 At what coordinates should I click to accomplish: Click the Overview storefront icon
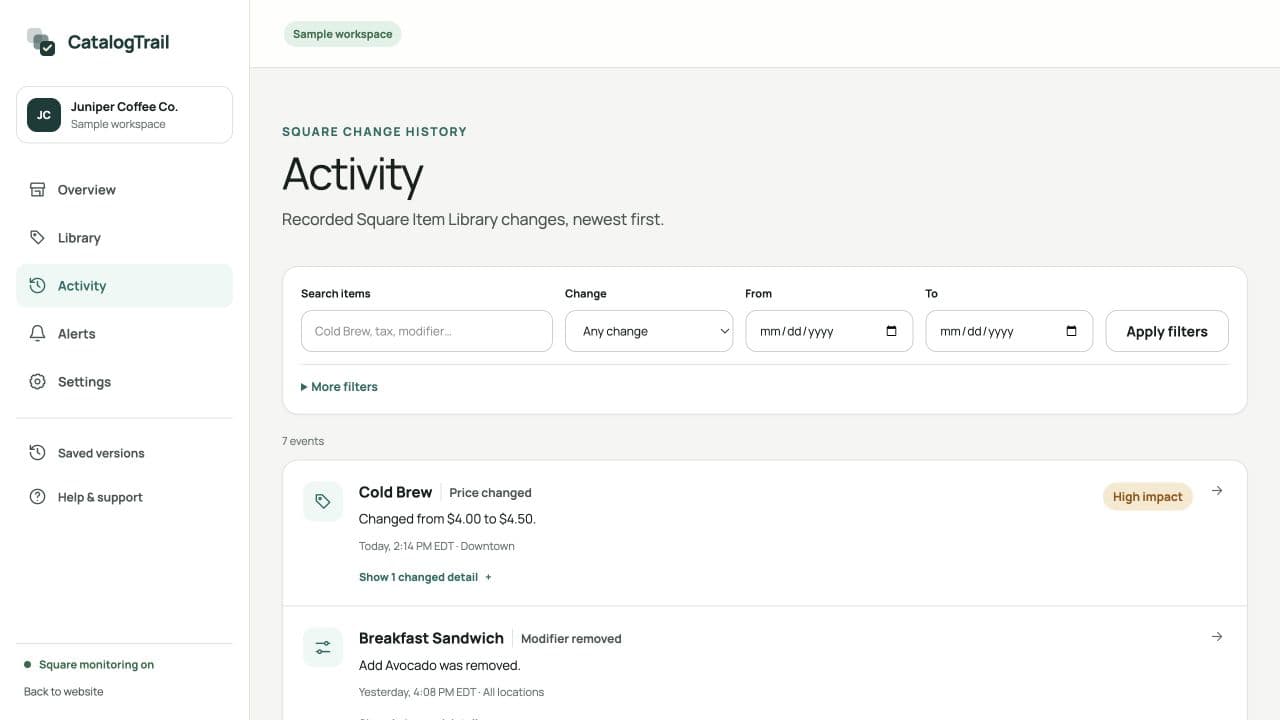click(37, 190)
